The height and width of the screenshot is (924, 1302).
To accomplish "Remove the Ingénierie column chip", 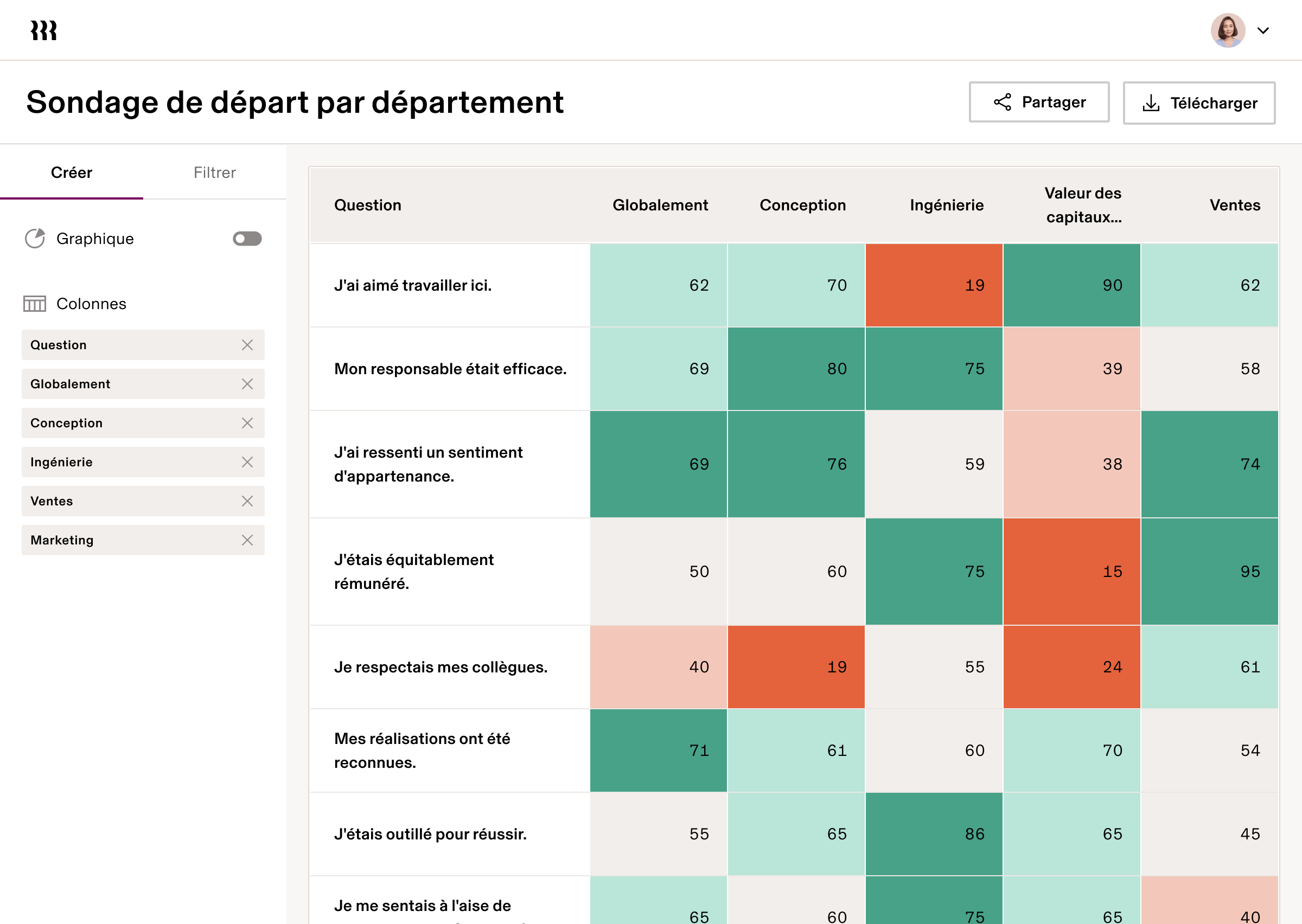I will 247,462.
